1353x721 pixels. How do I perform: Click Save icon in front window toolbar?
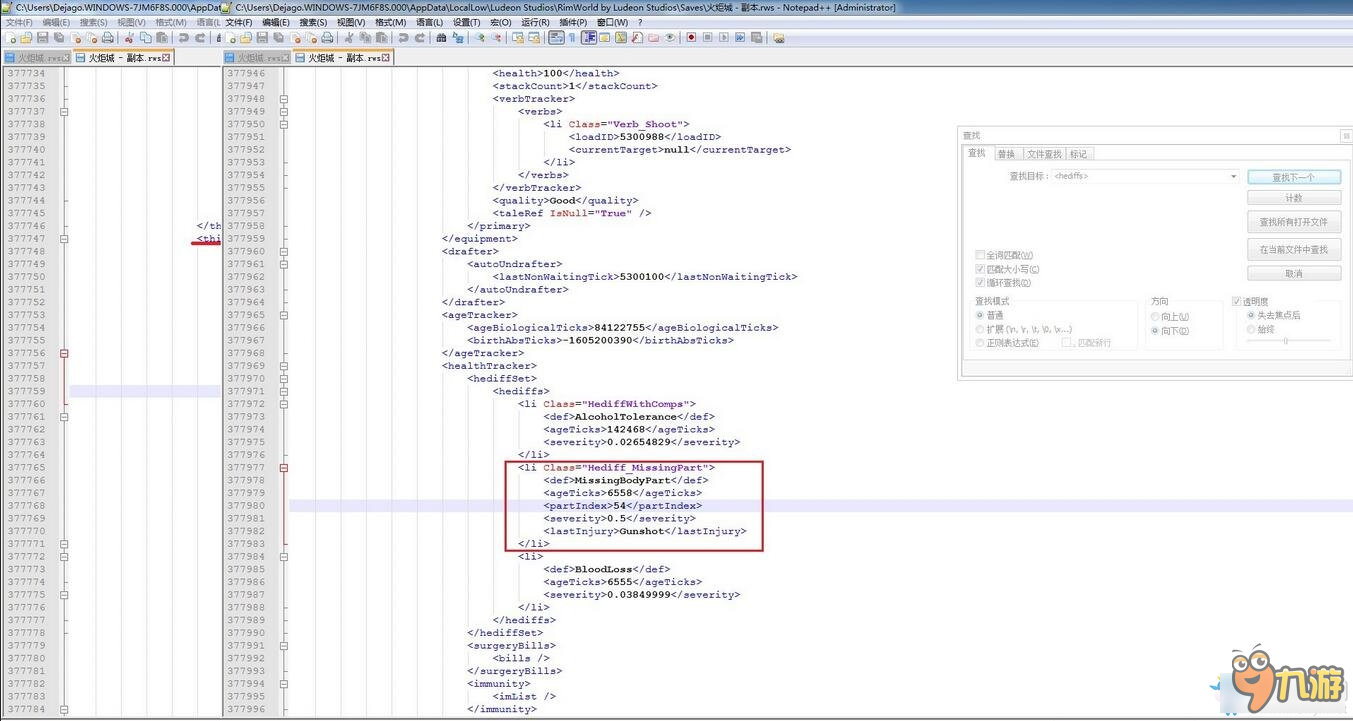click(262, 38)
